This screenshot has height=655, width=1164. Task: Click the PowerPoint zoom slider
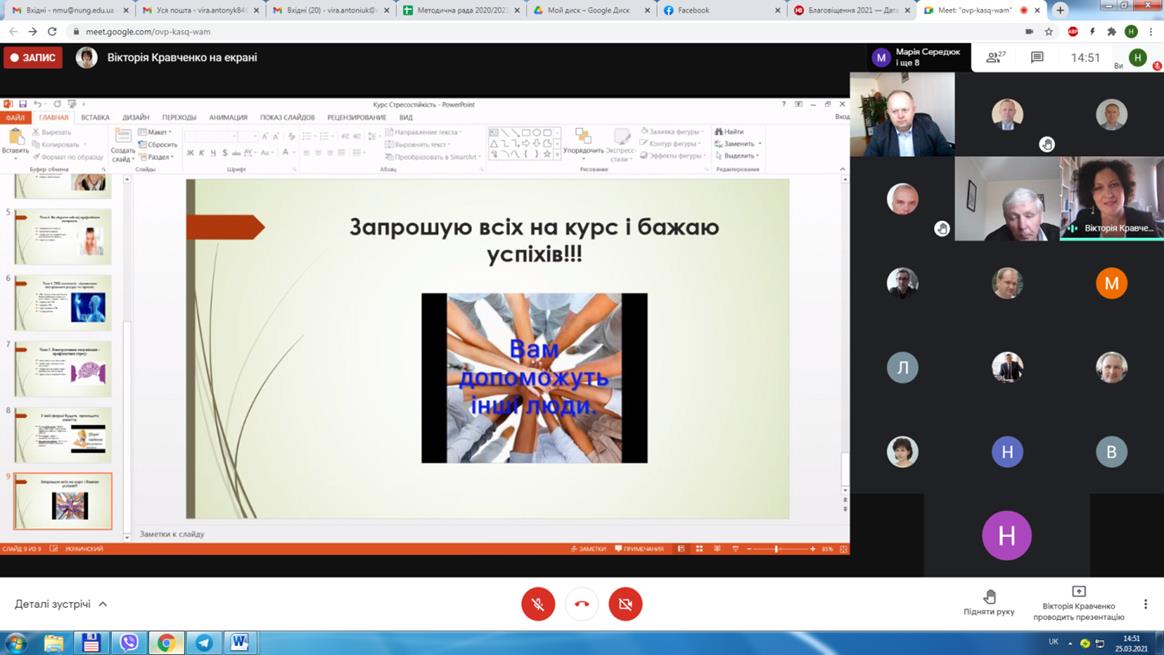[776, 549]
